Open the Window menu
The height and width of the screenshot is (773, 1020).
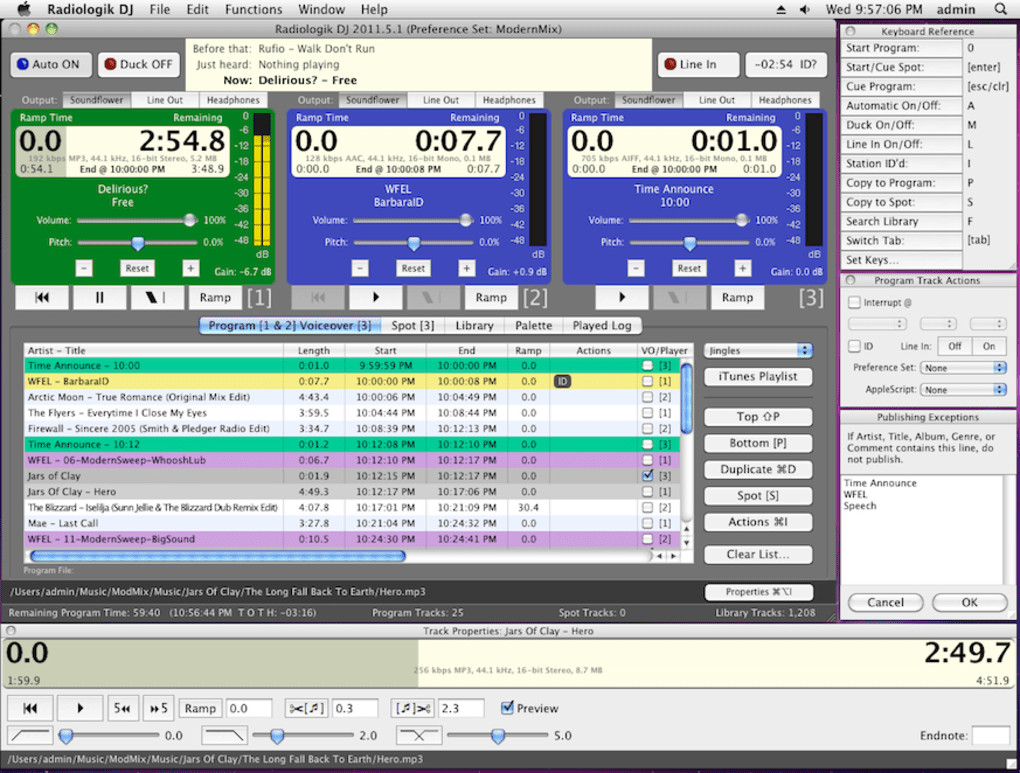[x=321, y=9]
